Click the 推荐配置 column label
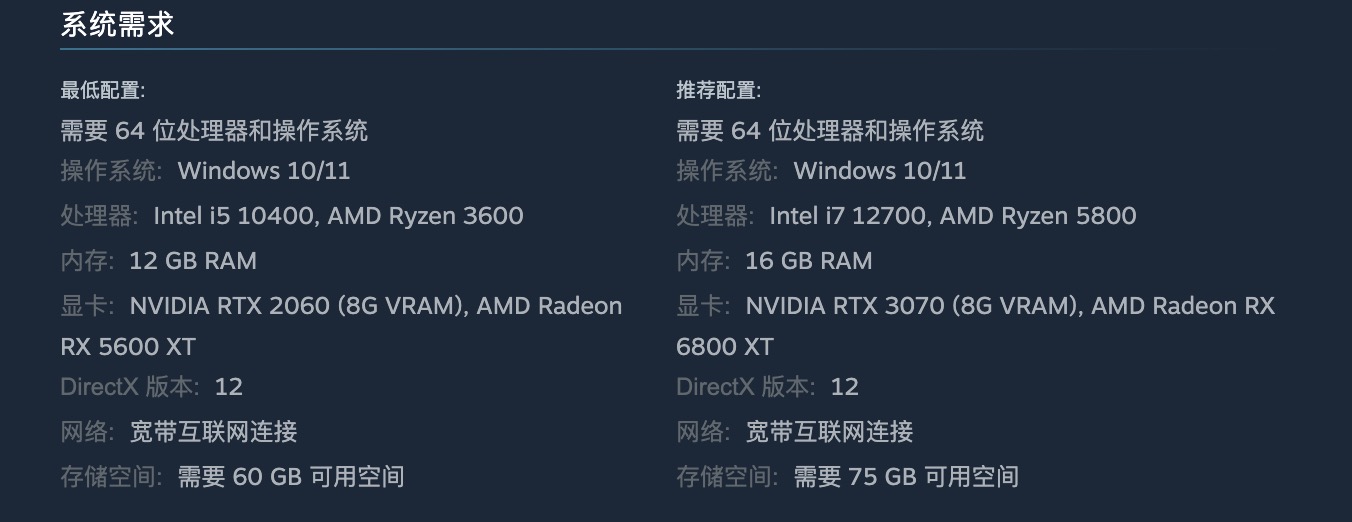 coord(719,91)
